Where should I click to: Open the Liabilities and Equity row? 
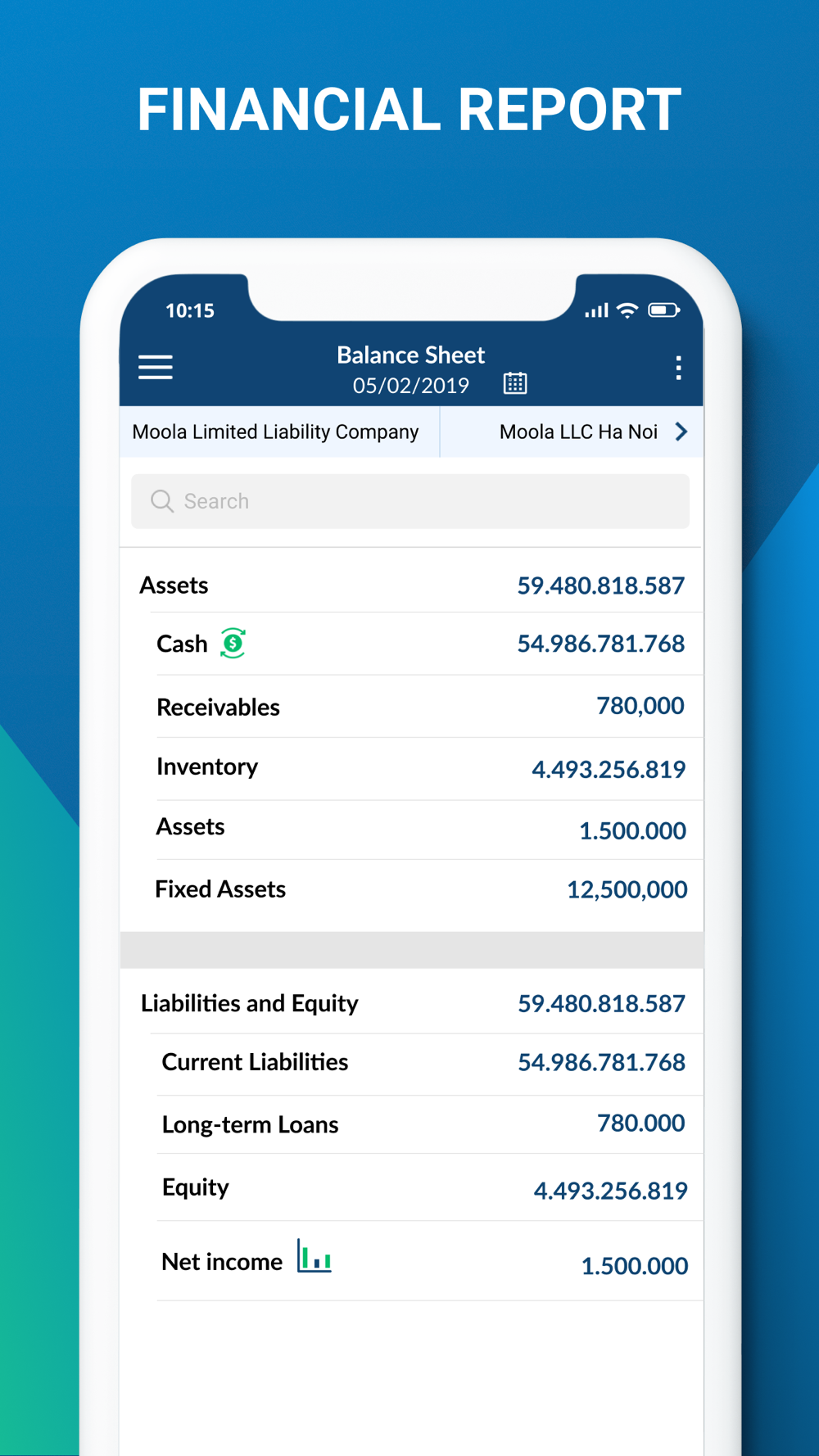412,1003
